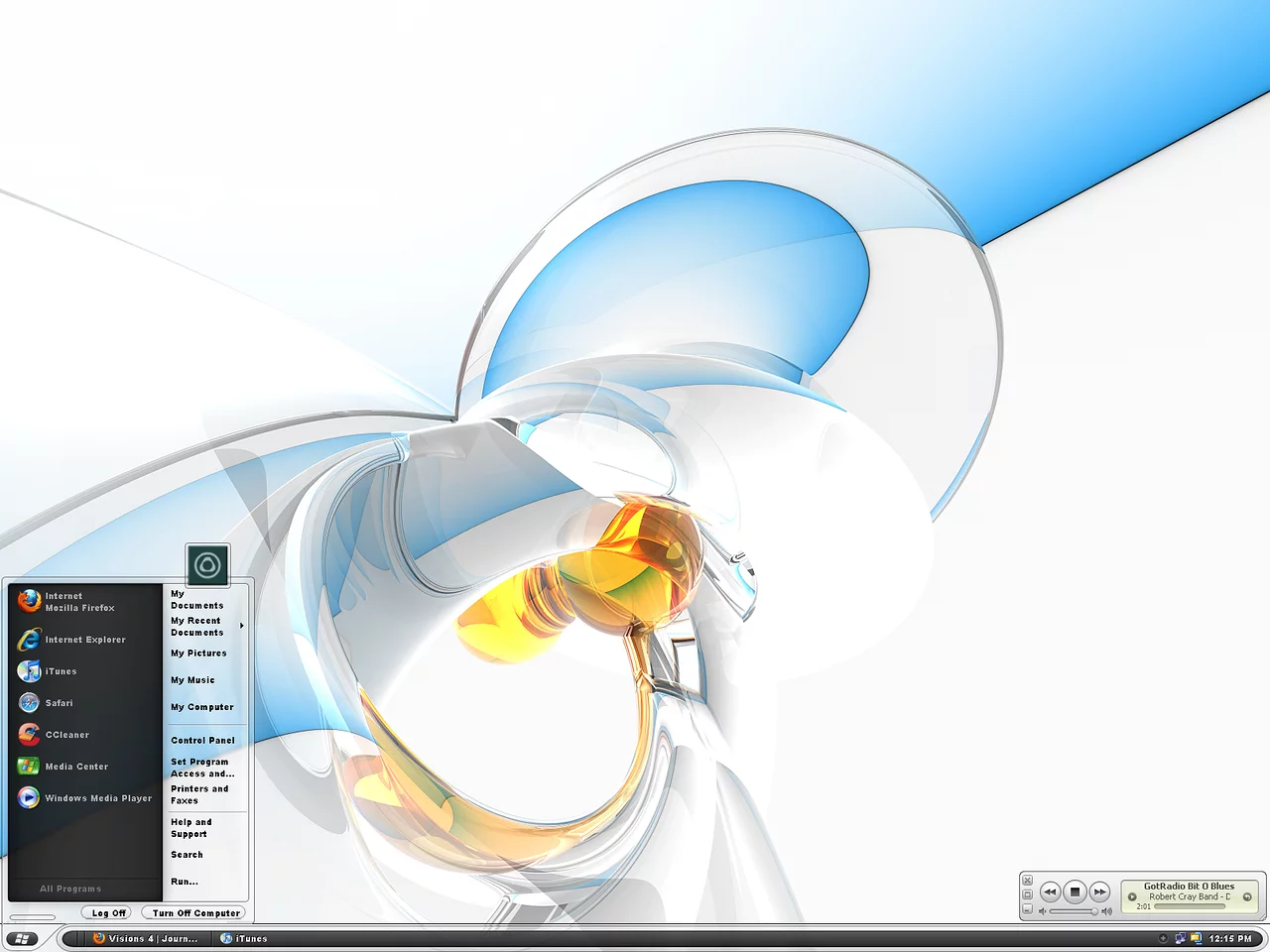Click the Turn Off Computer button
Screen dimensions: 1270x952
pyautogui.click(x=194, y=913)
